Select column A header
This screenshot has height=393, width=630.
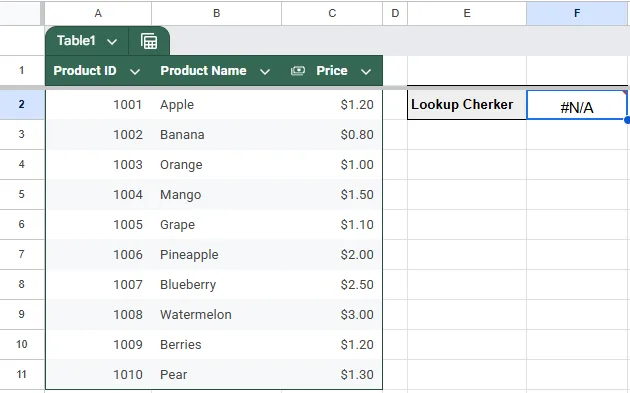[98, 13]
